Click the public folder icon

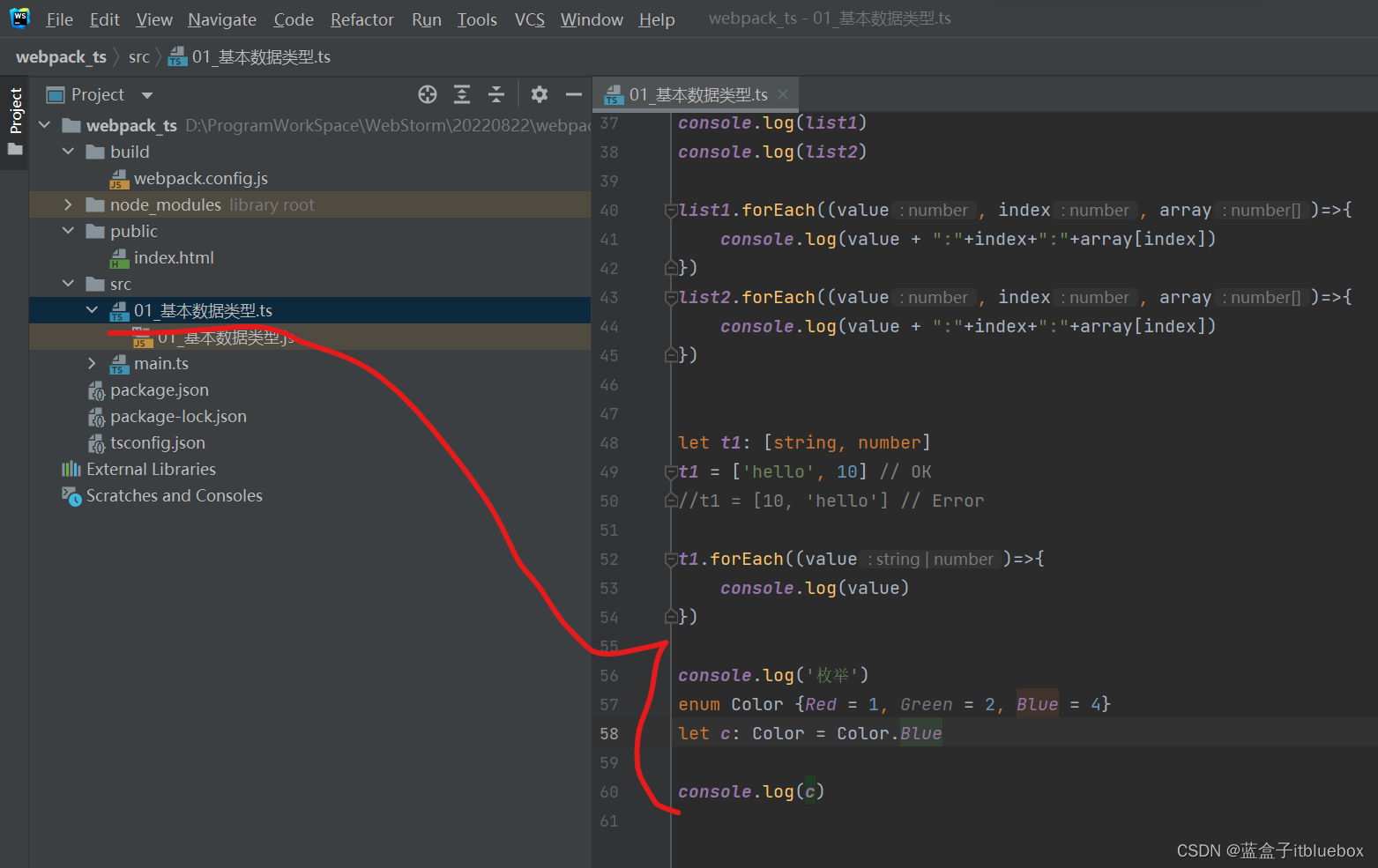point(95,231)
